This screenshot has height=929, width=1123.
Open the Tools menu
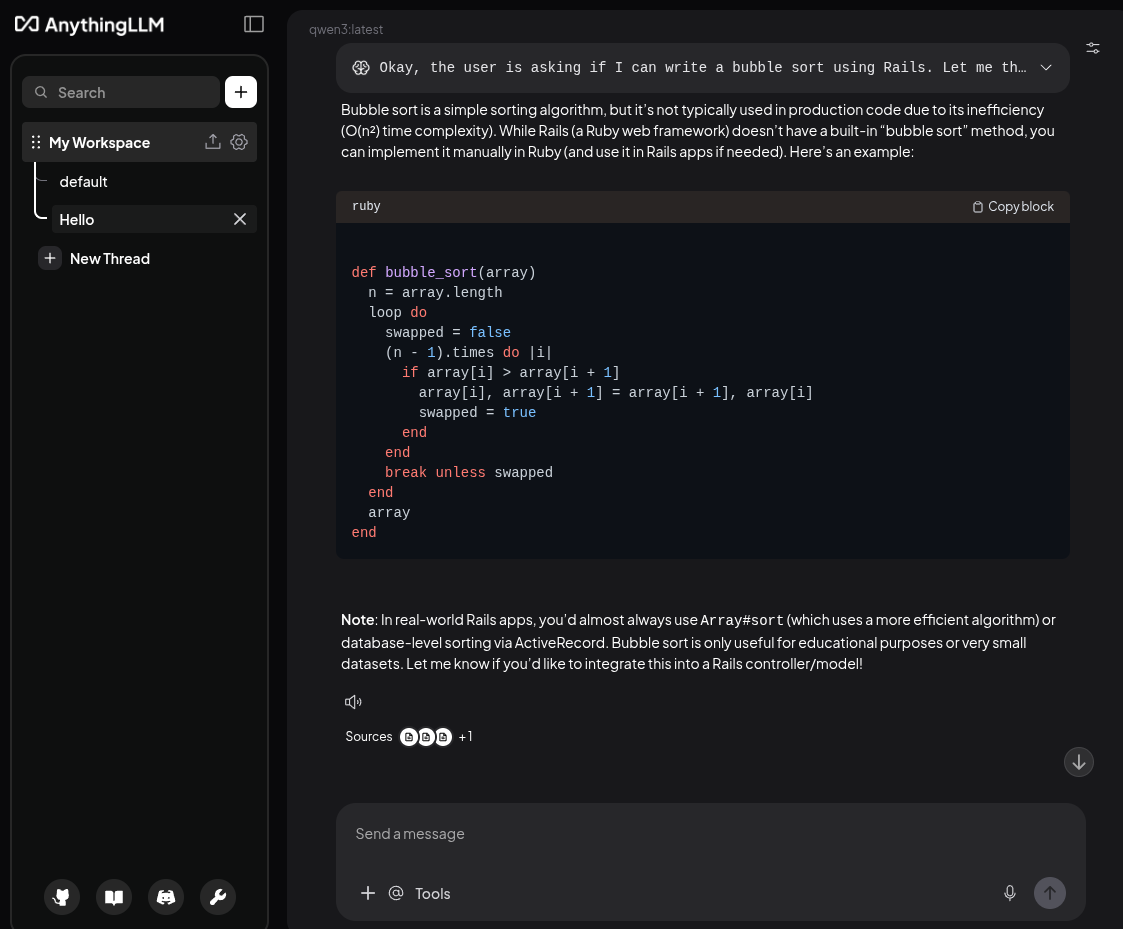click(433, 893)
